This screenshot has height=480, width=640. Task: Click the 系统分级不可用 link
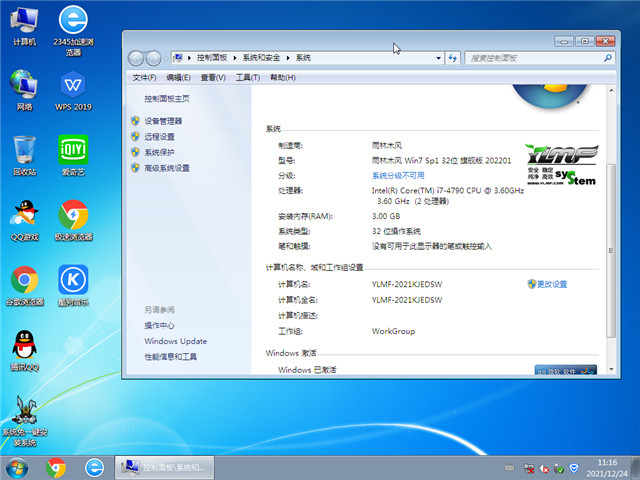pos(398,176)
